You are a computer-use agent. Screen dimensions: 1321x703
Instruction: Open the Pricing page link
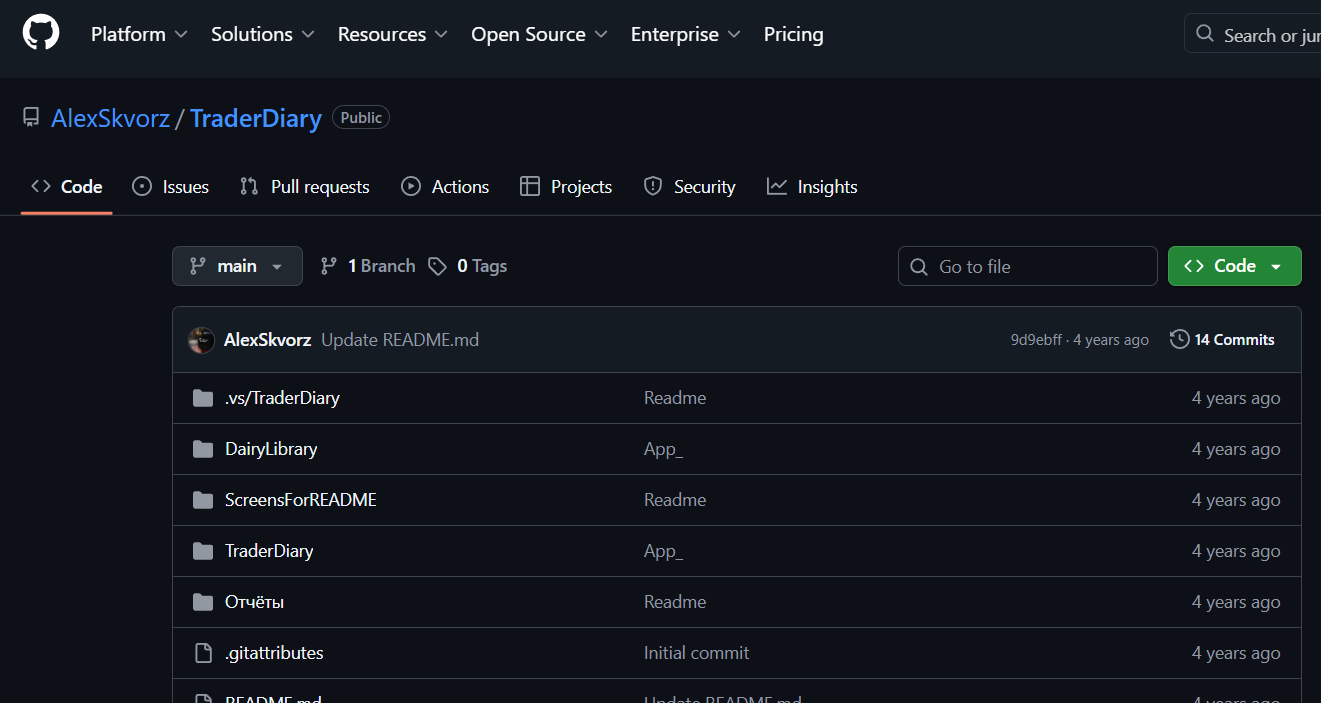coord(793,34)
